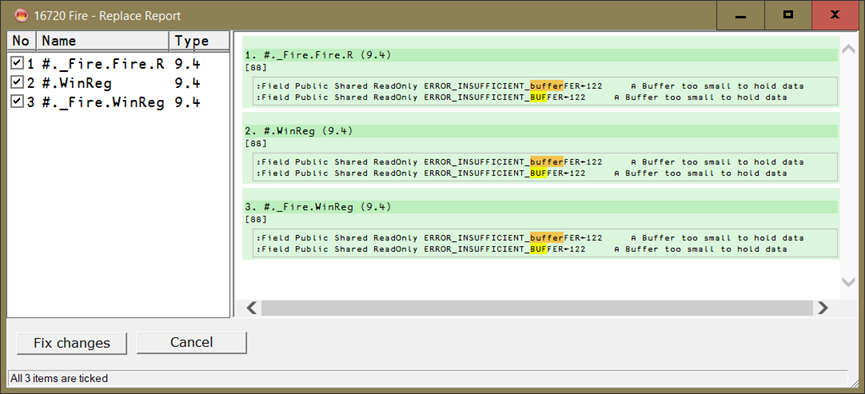Untick checkbox for item 3 #._Fire.WinReg
This screenshot has width=865, height=394.
tap(17, 102)
